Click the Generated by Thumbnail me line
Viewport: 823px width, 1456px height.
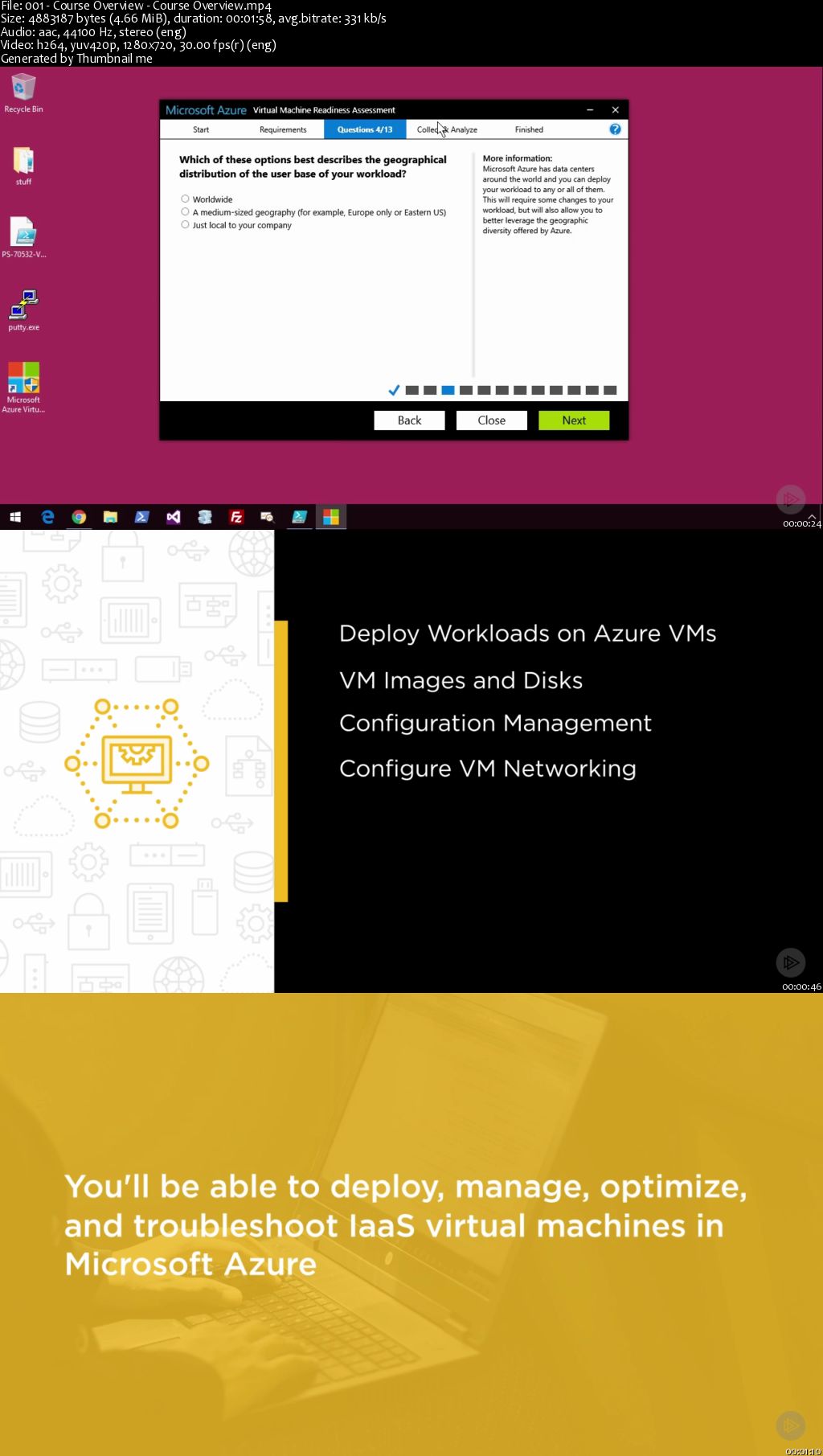pos(76,59)
